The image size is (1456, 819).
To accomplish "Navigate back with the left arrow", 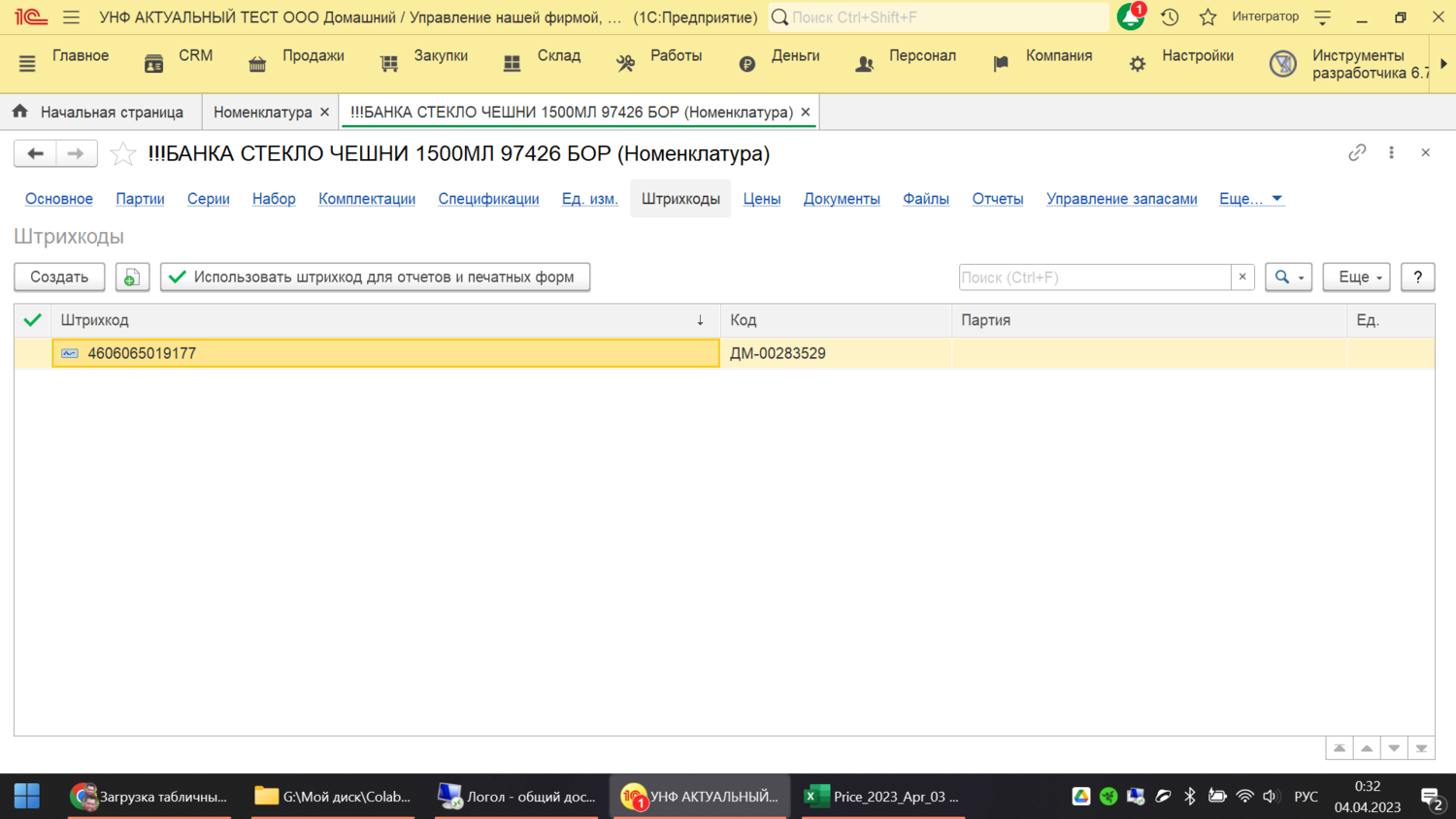I will (36, 153).
